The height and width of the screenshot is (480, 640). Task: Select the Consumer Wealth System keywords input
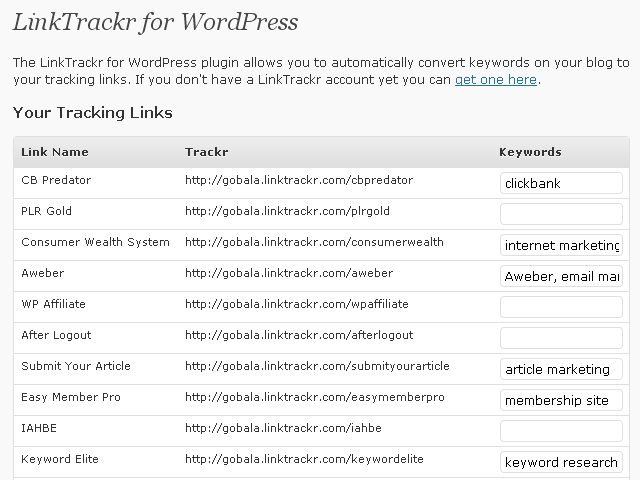click(561, 245)
